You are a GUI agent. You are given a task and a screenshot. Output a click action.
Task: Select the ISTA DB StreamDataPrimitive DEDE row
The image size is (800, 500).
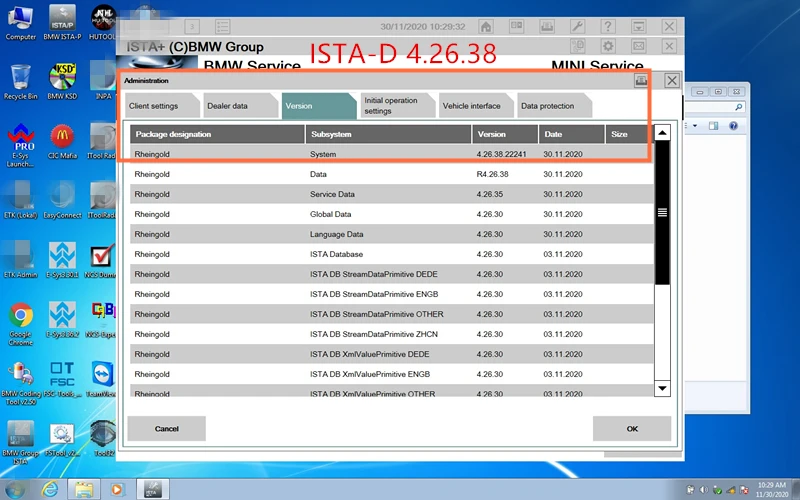(x=392, y=274)
